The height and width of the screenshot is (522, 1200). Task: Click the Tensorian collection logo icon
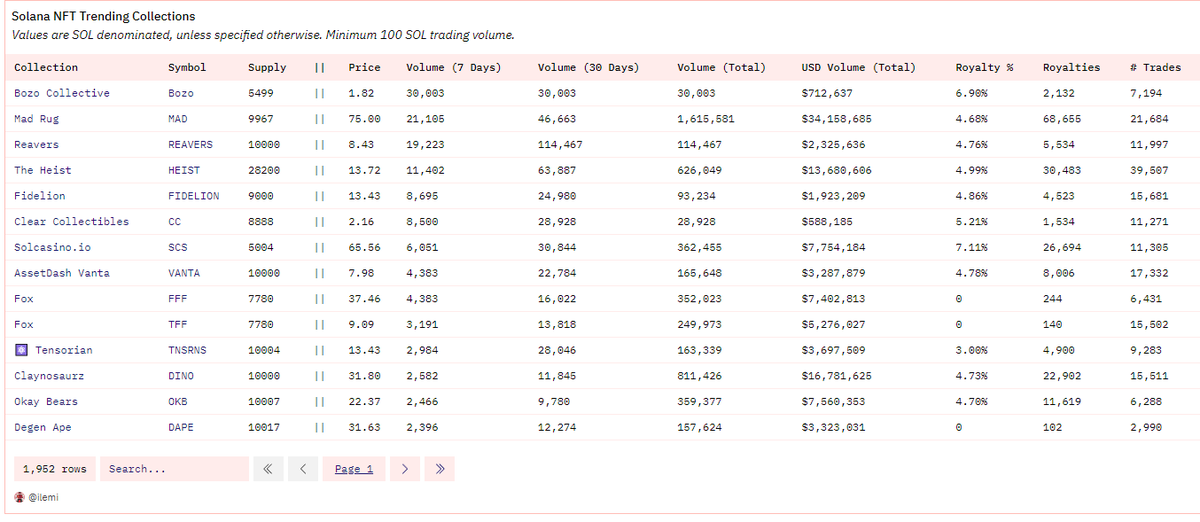[x=21, y=350]
